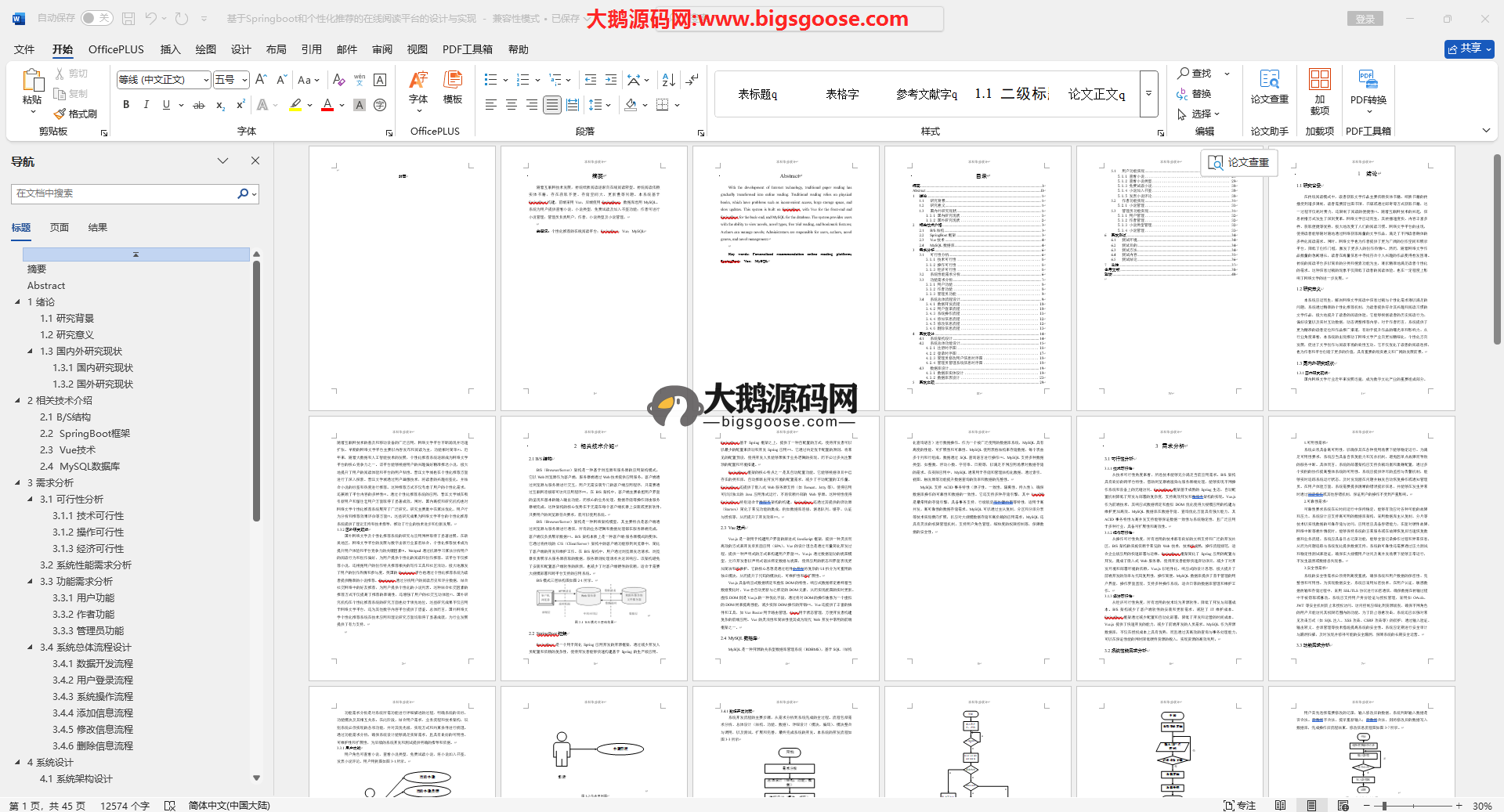Expand the styles gallery list
The image size is (1504, 812).
[1148, 93]
